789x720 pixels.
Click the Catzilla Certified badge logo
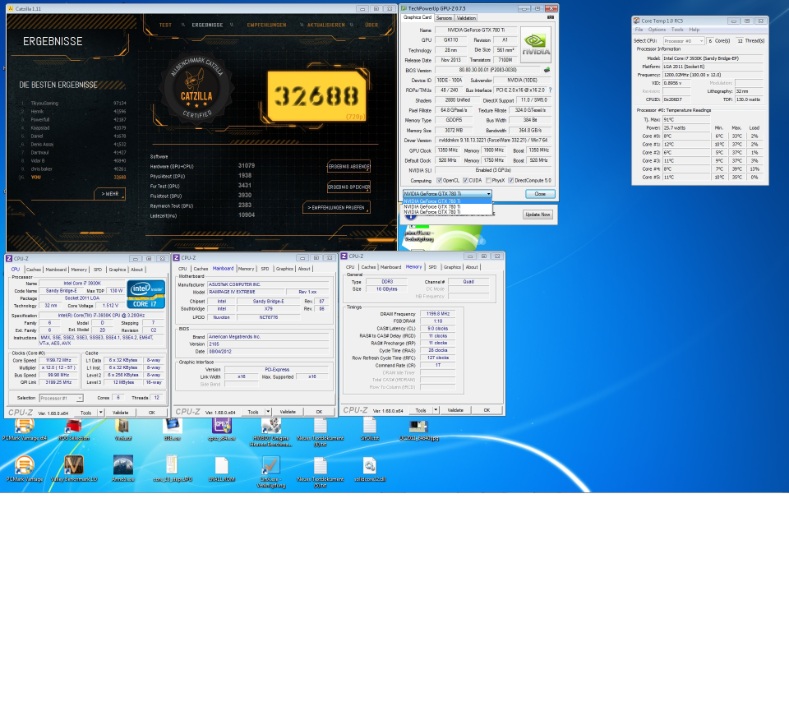196,93
